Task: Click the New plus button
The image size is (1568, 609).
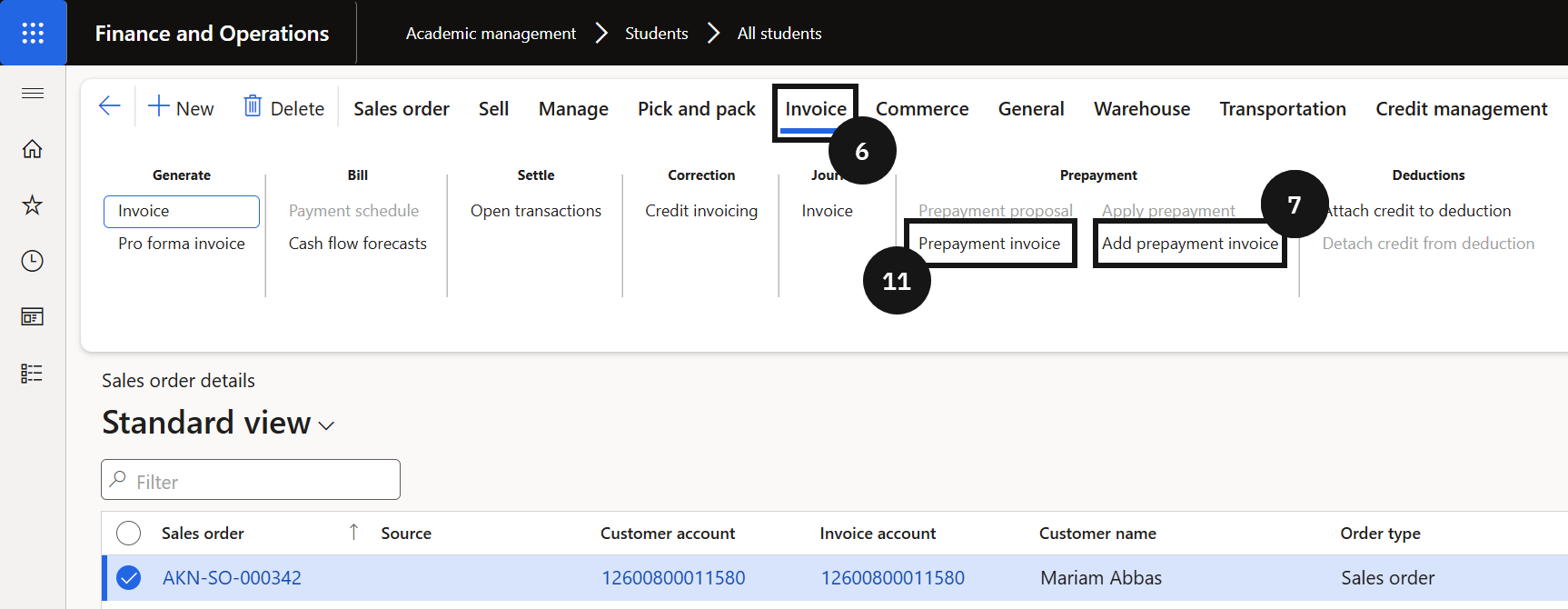Action: [181, 108]
